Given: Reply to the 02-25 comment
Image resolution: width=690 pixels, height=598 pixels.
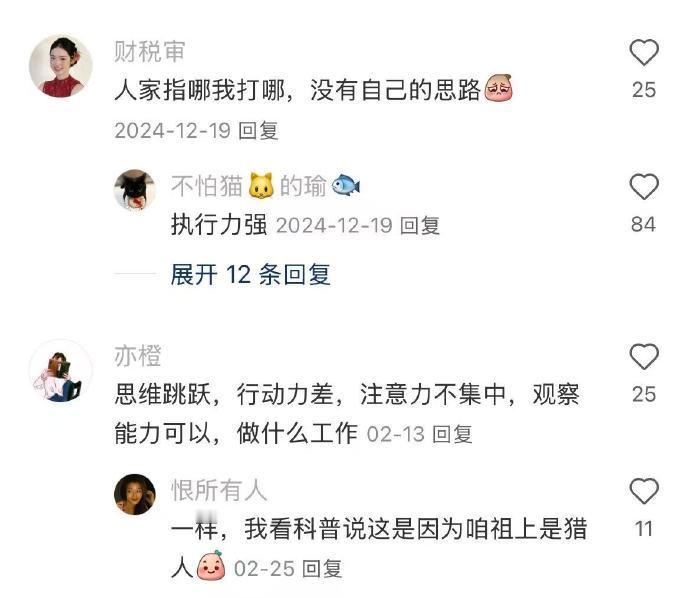Looking at the screenshot, I should click(323, 569).
